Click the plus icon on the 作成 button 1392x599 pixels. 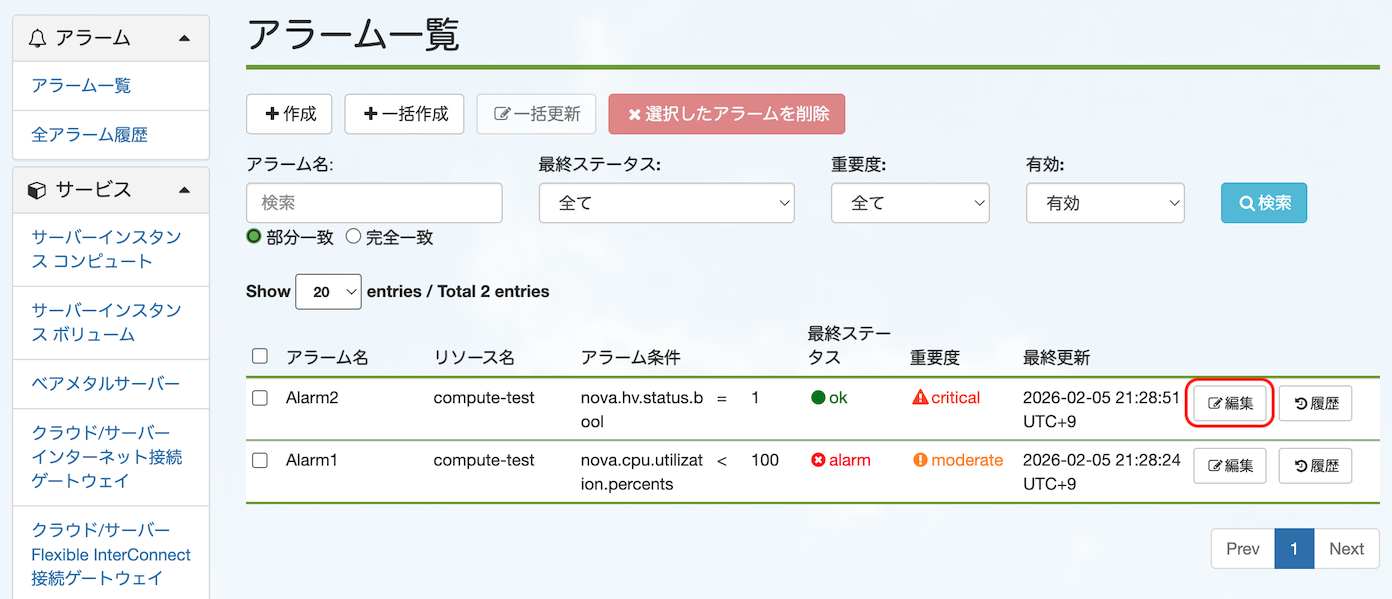point(270,113)
